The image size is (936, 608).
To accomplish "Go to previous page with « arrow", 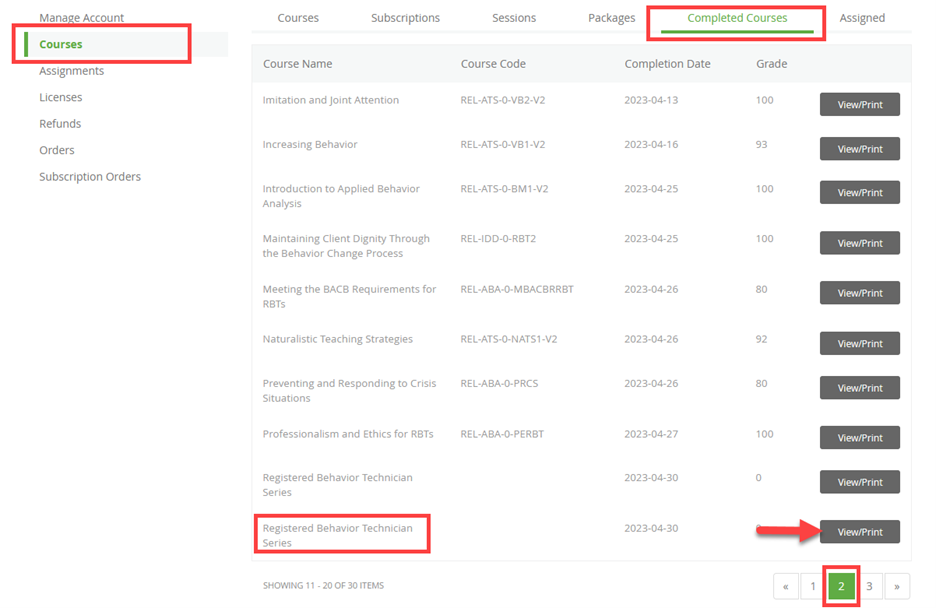I will 786,587.
